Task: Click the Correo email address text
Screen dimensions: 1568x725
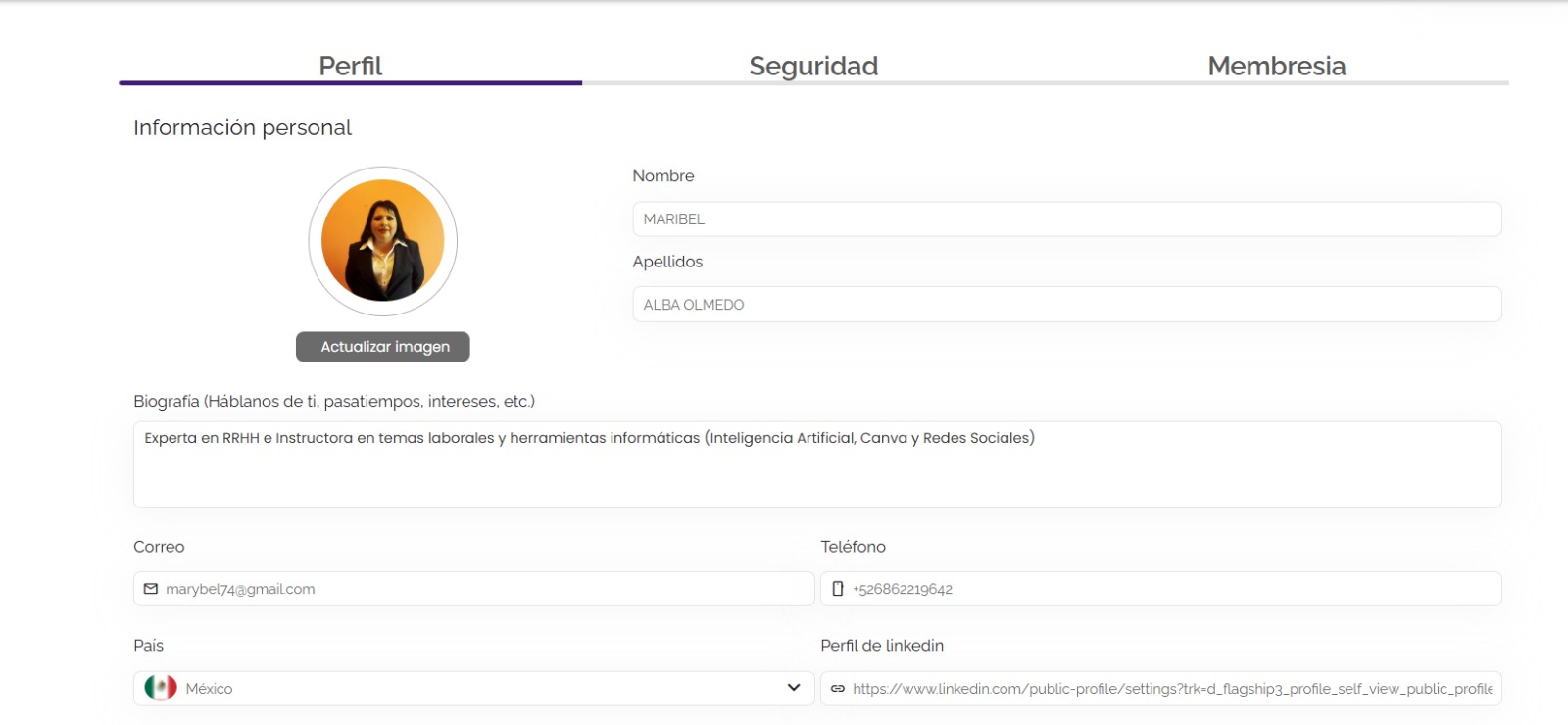Action: click(x=240, y=589)
